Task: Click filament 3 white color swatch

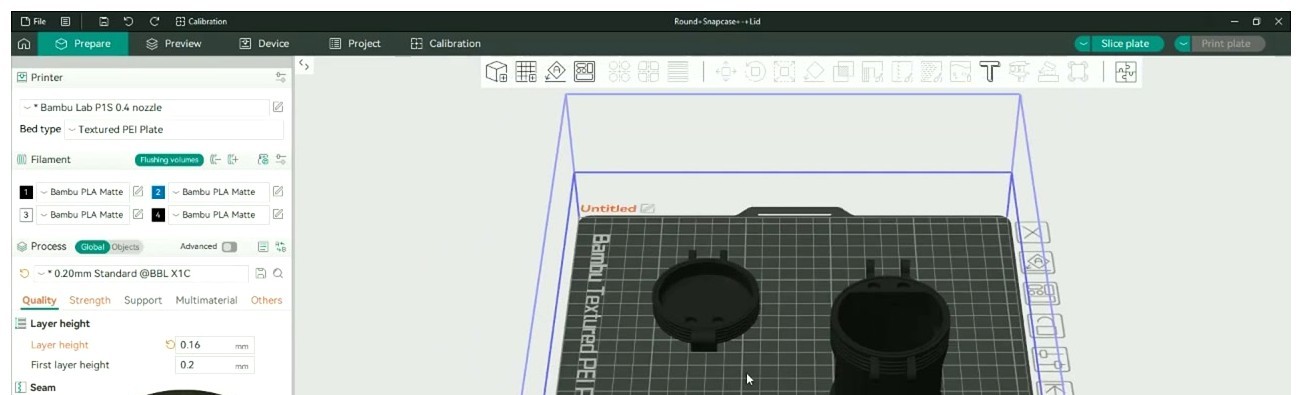Action: point(26,214)
